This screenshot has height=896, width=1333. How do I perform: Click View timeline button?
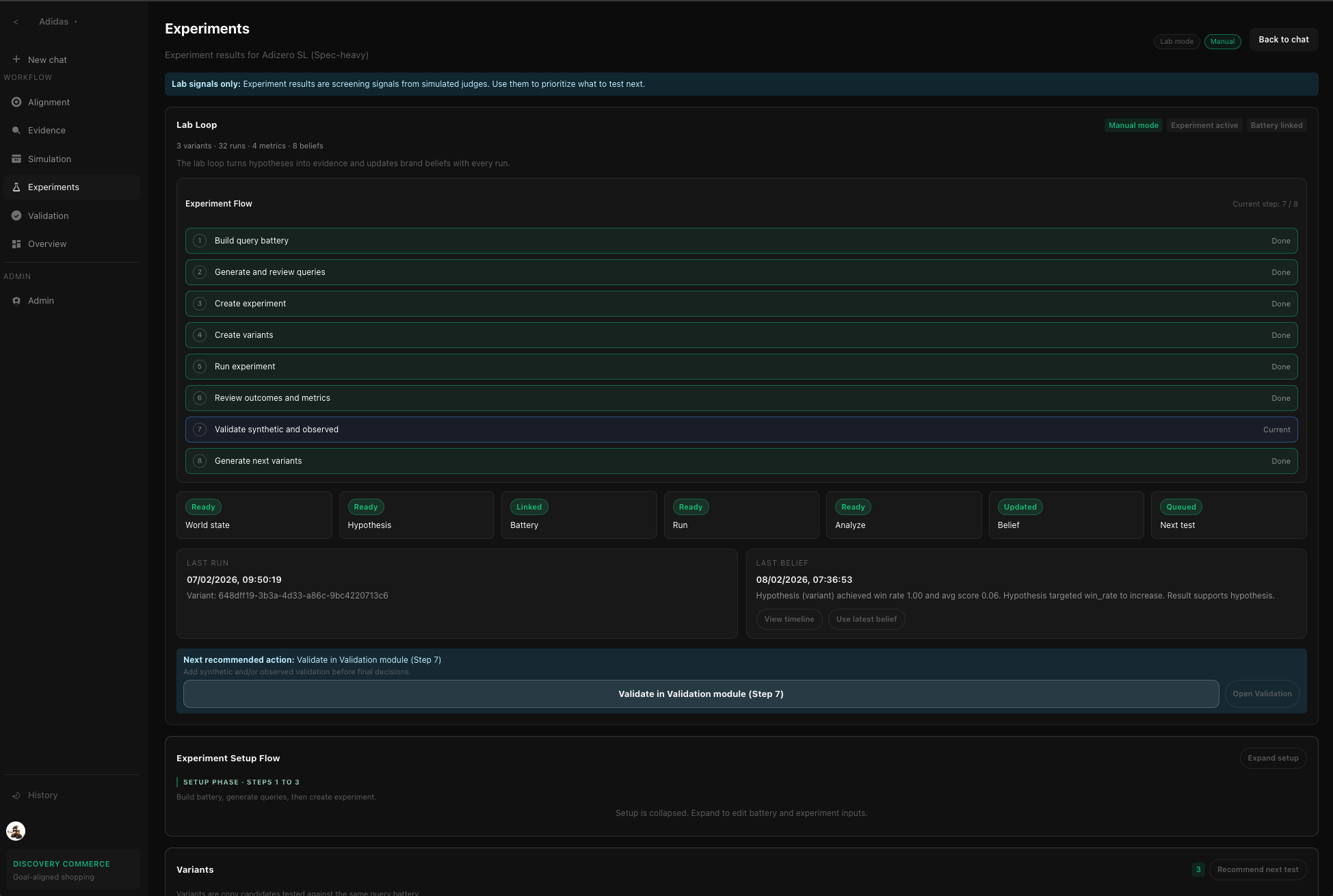(x=789, y=619)
